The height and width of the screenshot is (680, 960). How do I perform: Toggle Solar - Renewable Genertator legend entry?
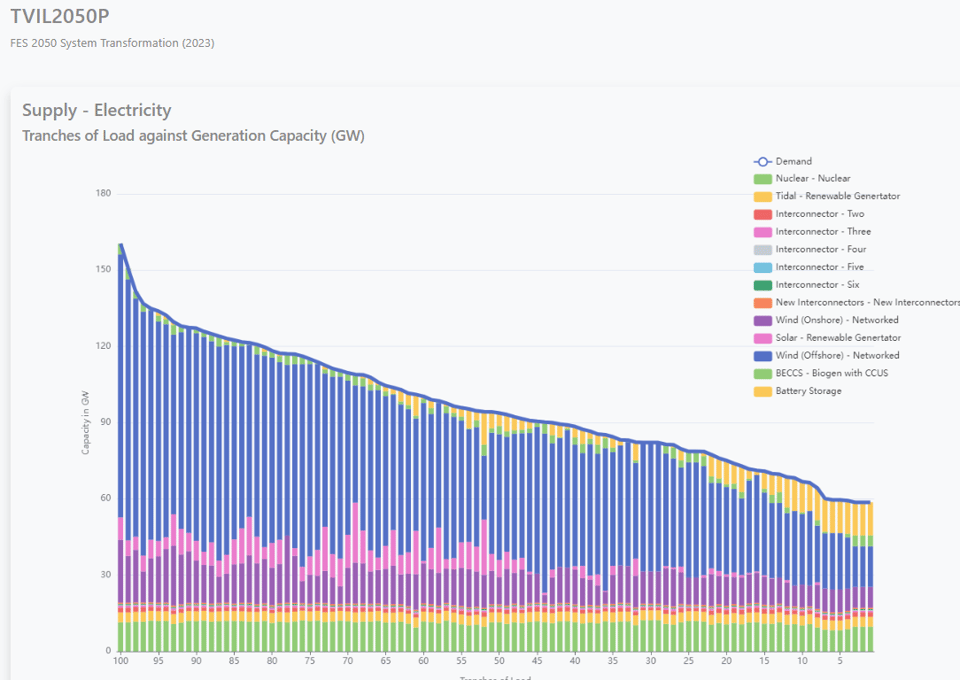point(827,338)
